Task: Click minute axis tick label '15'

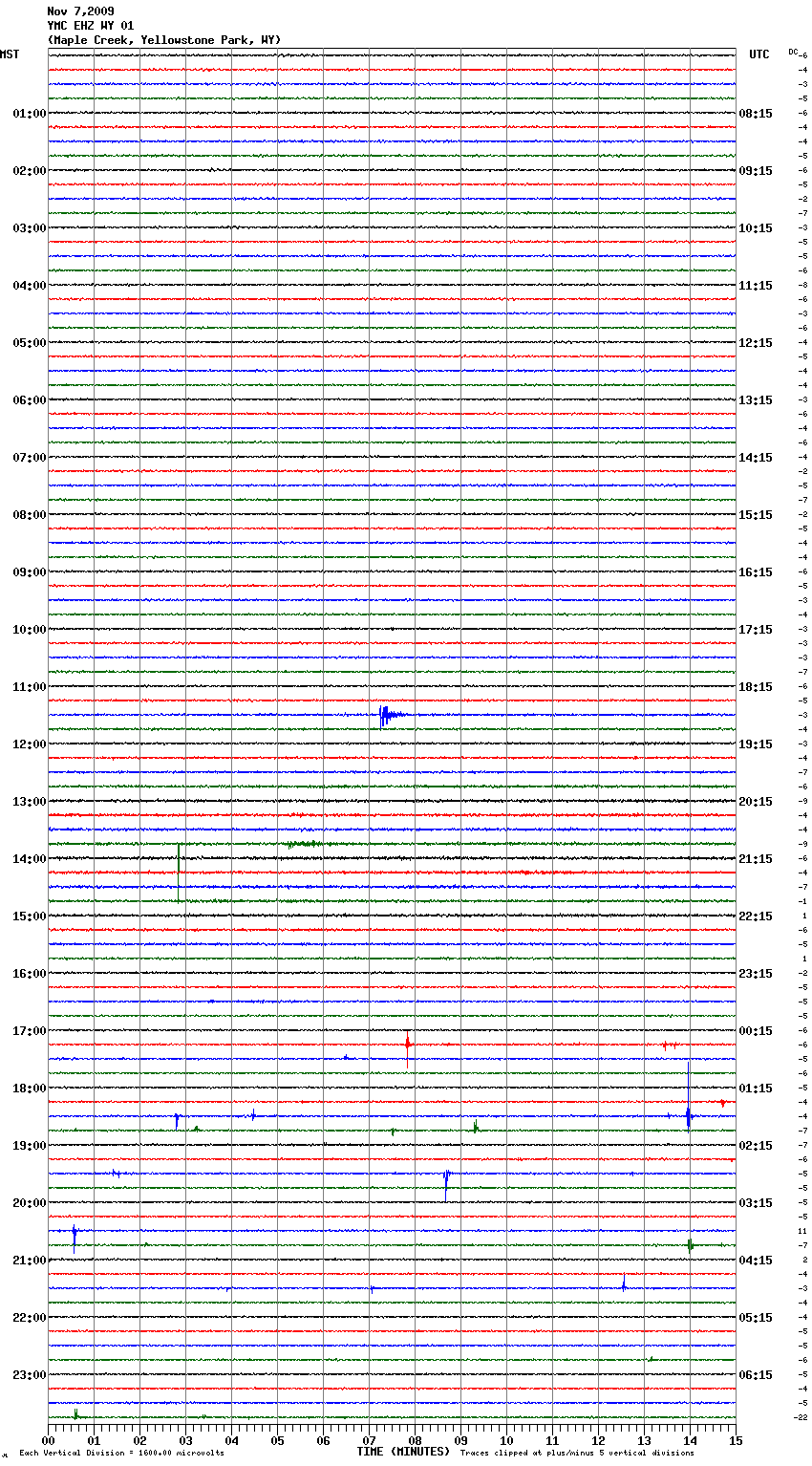Action: coord(736,1440)
